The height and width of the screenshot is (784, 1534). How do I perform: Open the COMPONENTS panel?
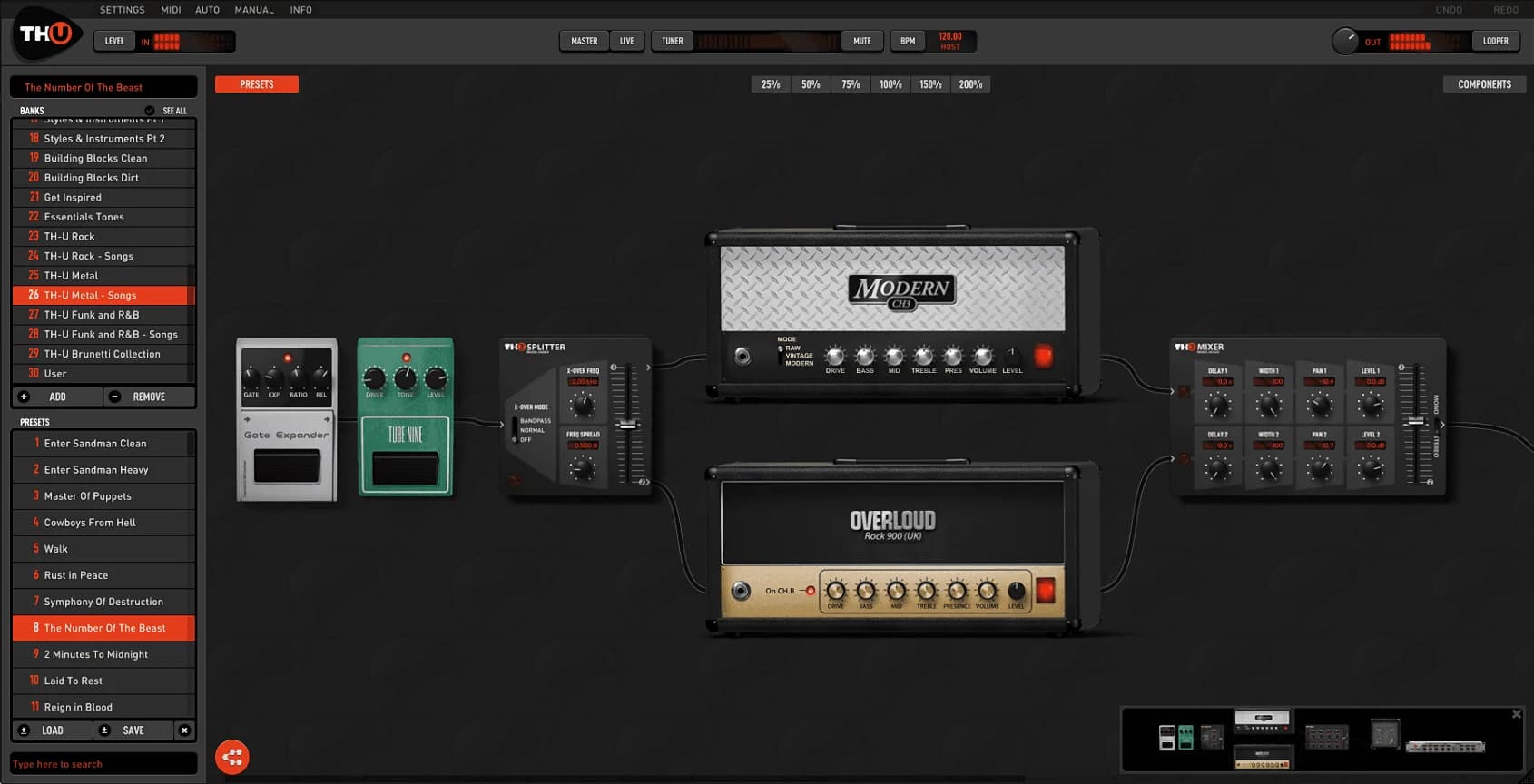(x=1484, y=84)
